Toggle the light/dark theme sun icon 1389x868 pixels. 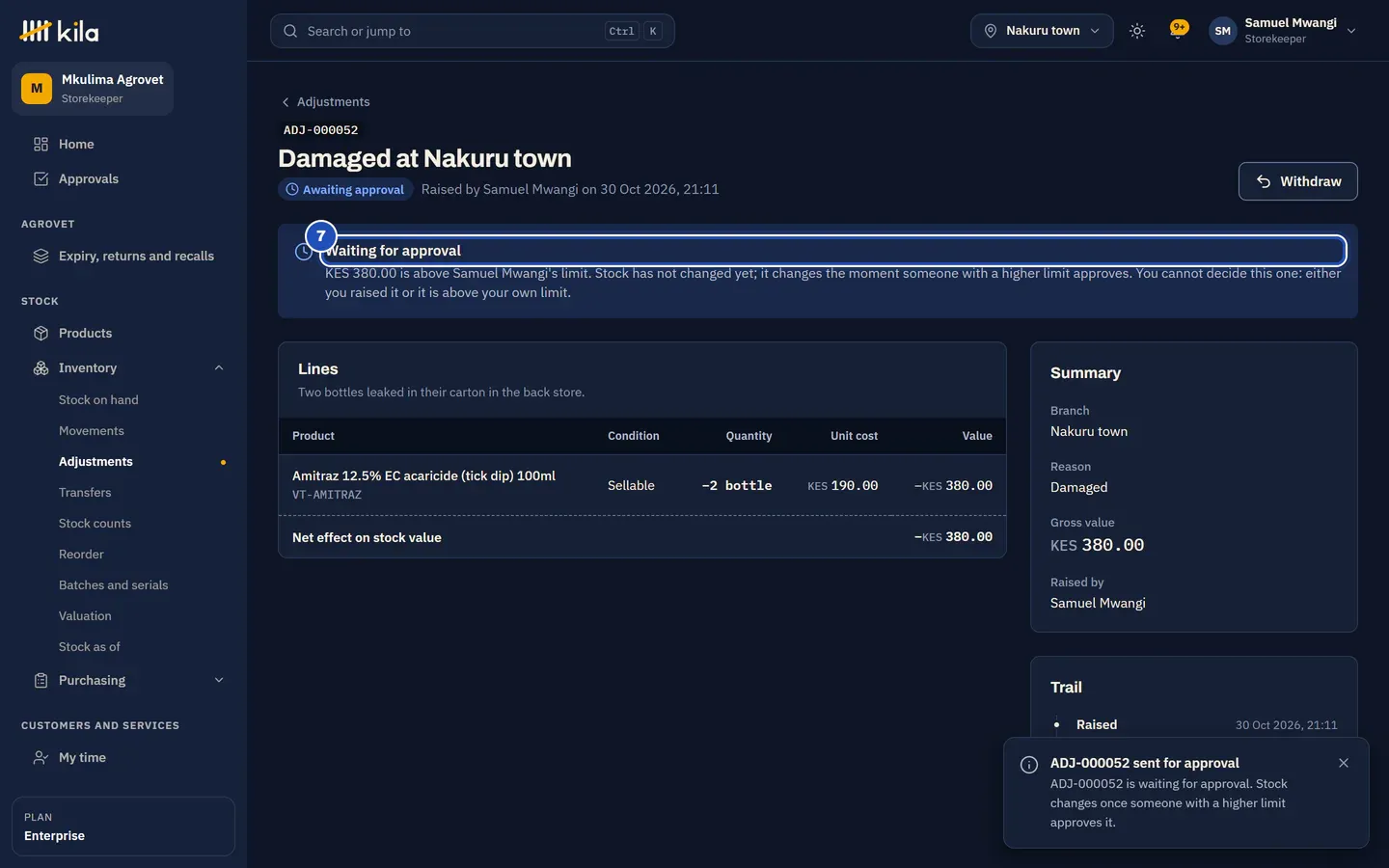[x=1137, y=31]
